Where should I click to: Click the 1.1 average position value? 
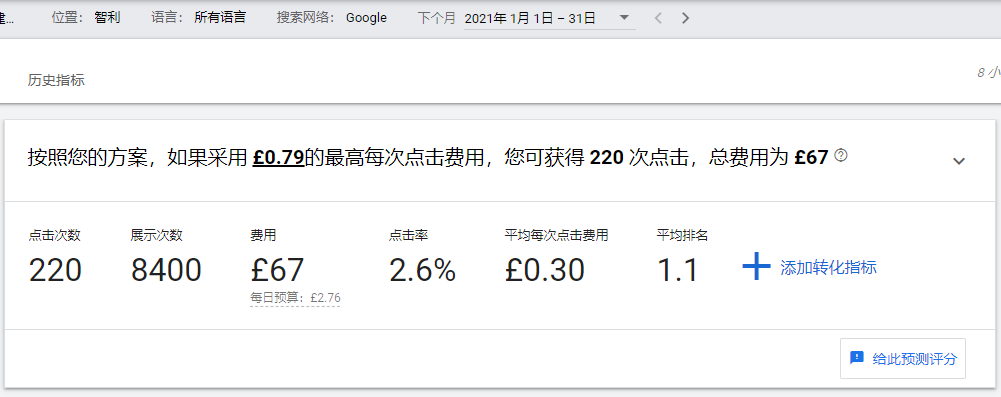[678, 270]
